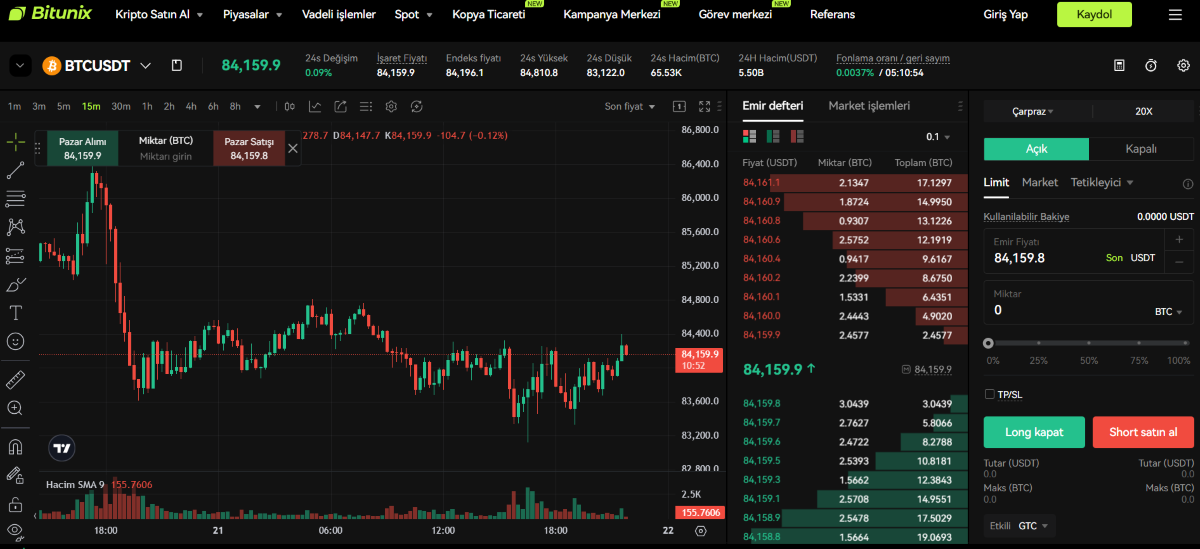Switch to the Market işlemleri tab

coord(869,106)
